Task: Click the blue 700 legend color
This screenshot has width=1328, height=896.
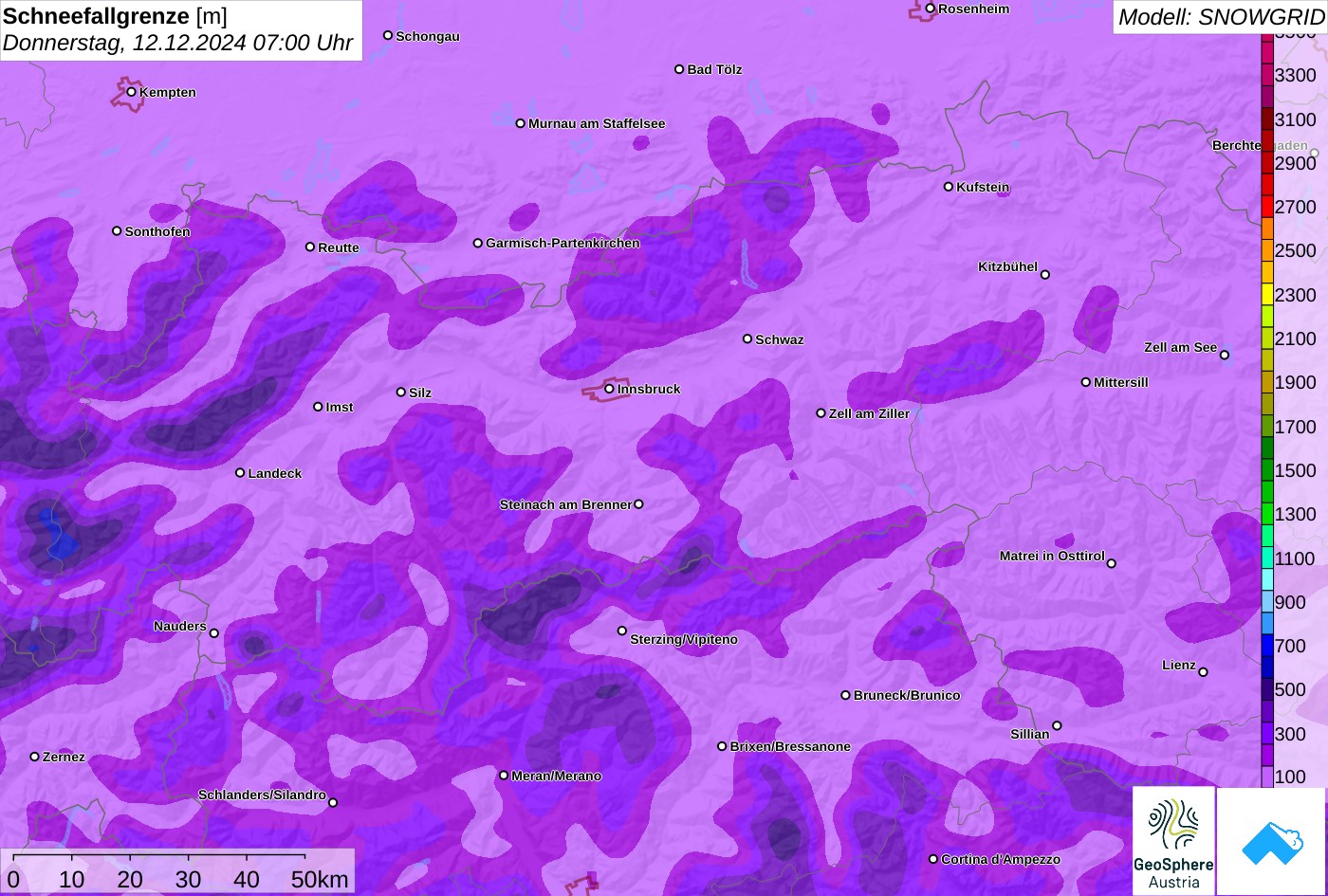Action: pos(1267,646)
